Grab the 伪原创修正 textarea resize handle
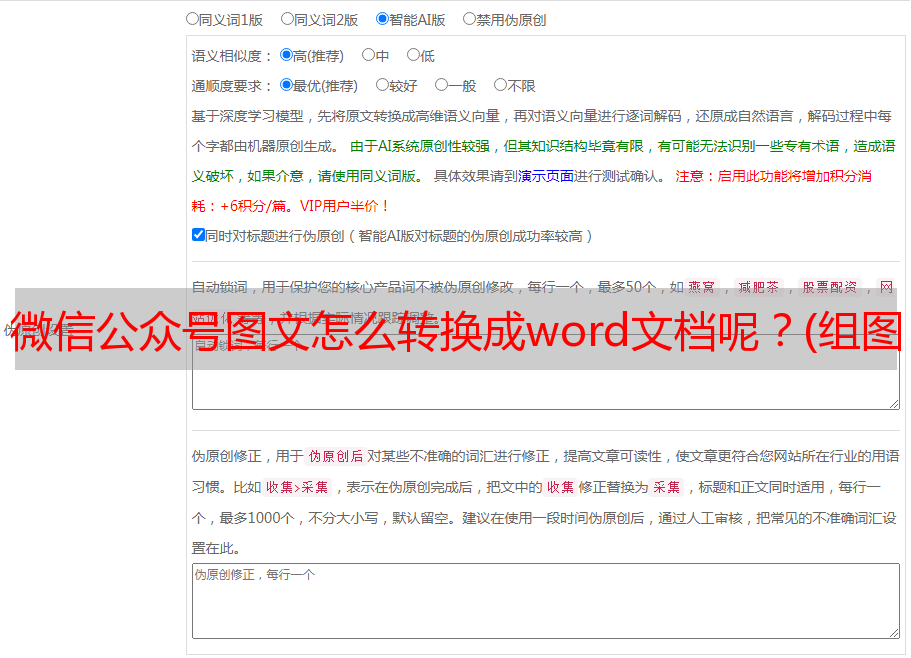This screenshot has width=911, height=658. click(893, 632)
